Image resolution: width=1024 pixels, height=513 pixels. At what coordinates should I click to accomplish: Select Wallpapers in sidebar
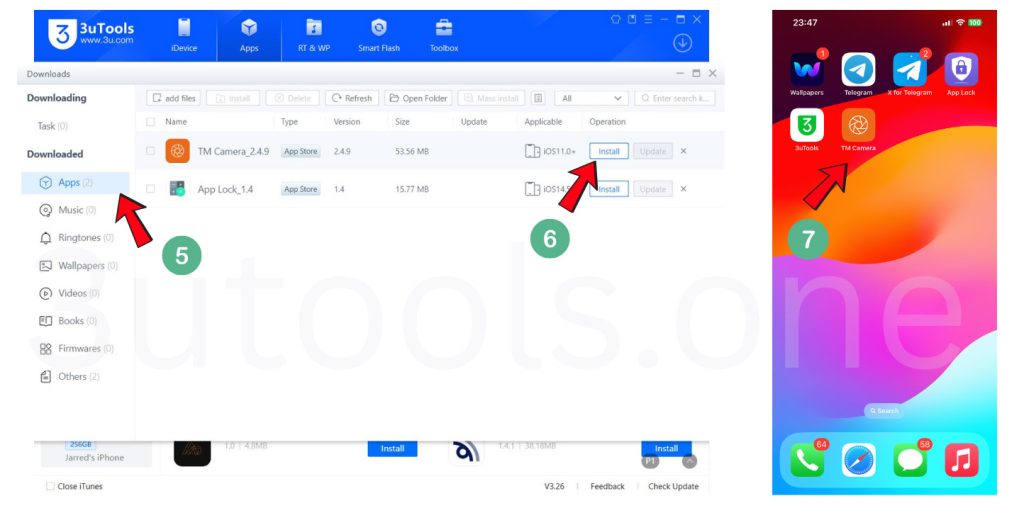[x=76, y=266]
